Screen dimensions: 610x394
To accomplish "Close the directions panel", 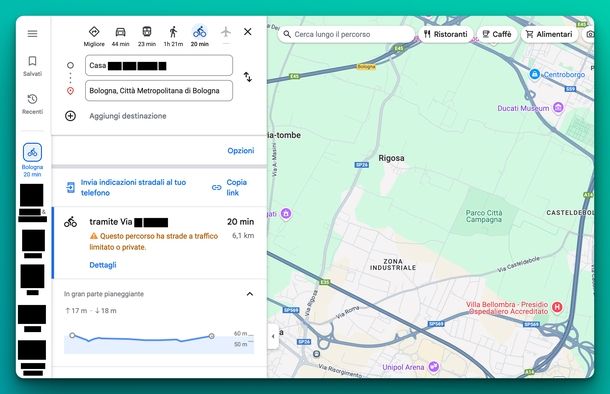I will coord(248,32).
